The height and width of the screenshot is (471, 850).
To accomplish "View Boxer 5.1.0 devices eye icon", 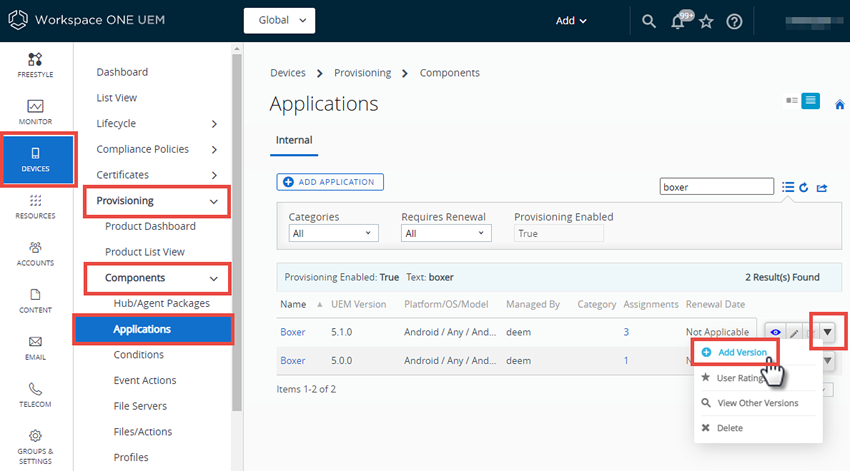I will click(x=776, y=332).
